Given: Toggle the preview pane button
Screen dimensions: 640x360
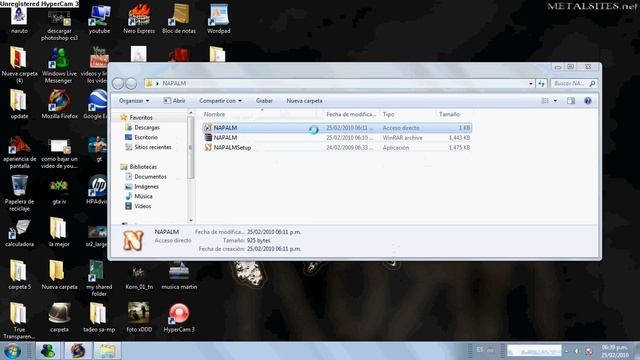Looking at the screenshot, I should (x=571, y=101).
